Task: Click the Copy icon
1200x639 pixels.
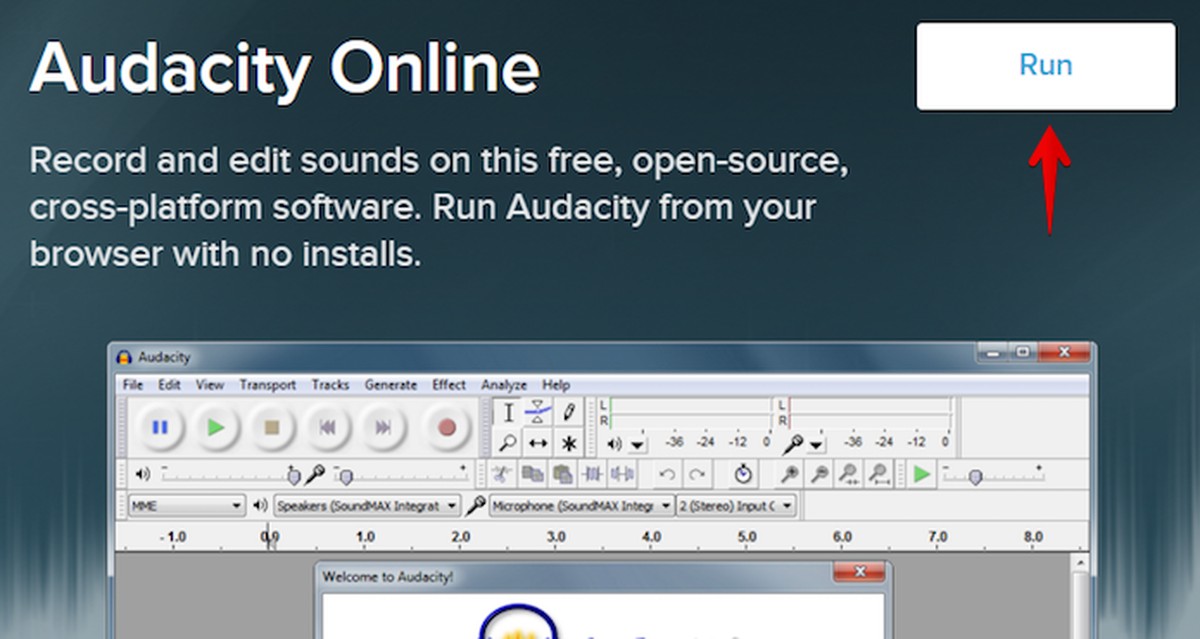Action: click(530, 474)
